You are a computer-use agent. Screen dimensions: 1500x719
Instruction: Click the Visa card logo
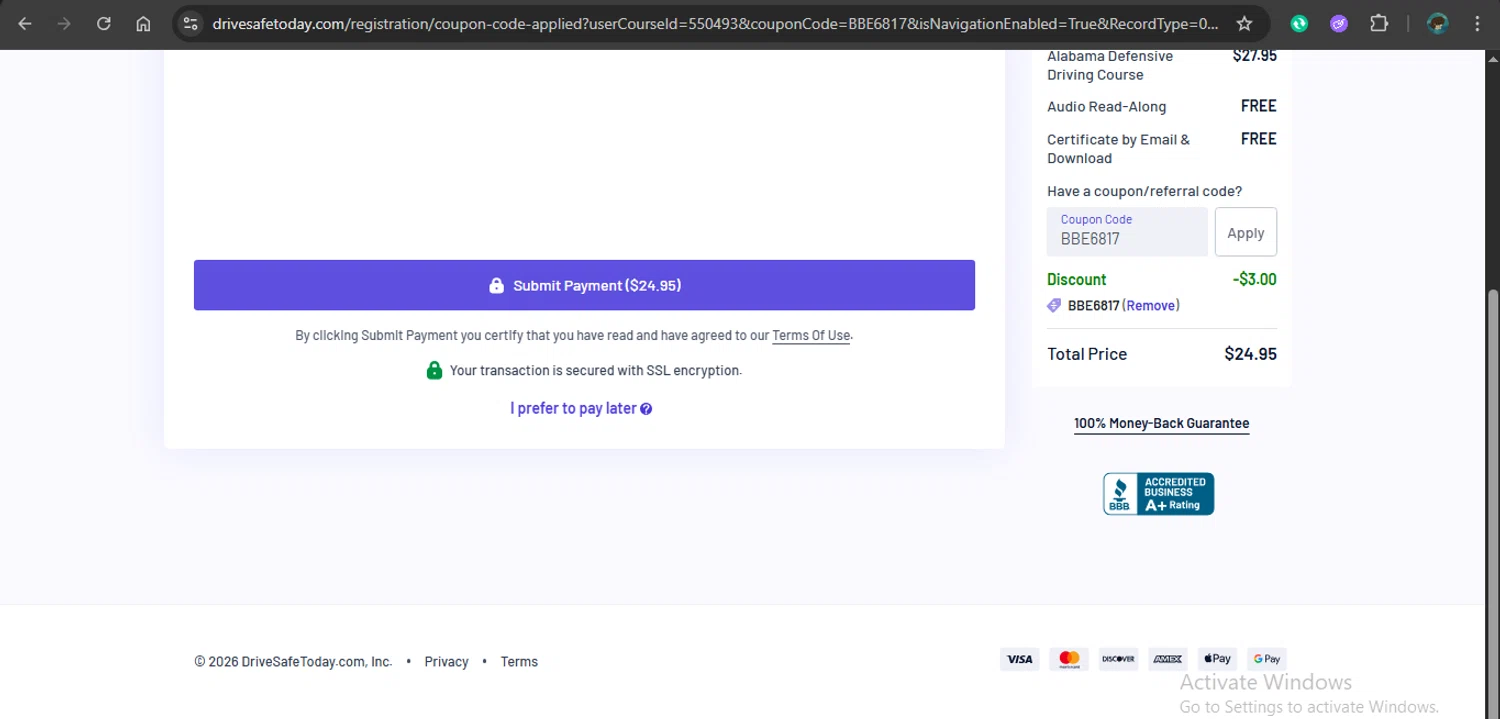click(x=1019, y=659)
